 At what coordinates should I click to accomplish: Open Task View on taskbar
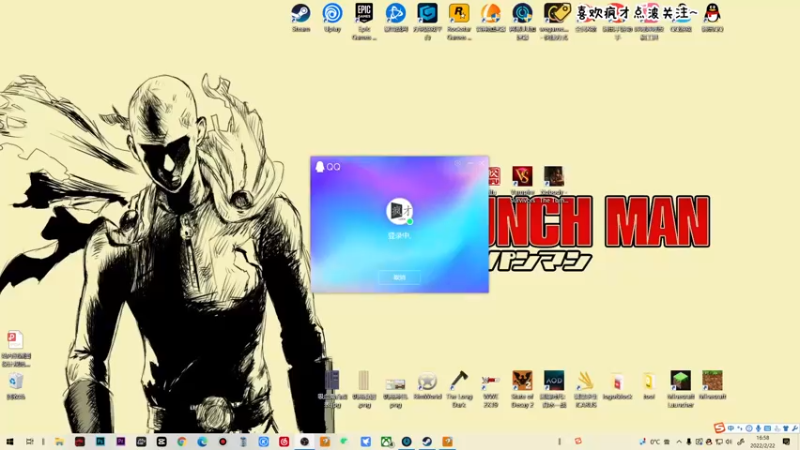tap(30, 442)
